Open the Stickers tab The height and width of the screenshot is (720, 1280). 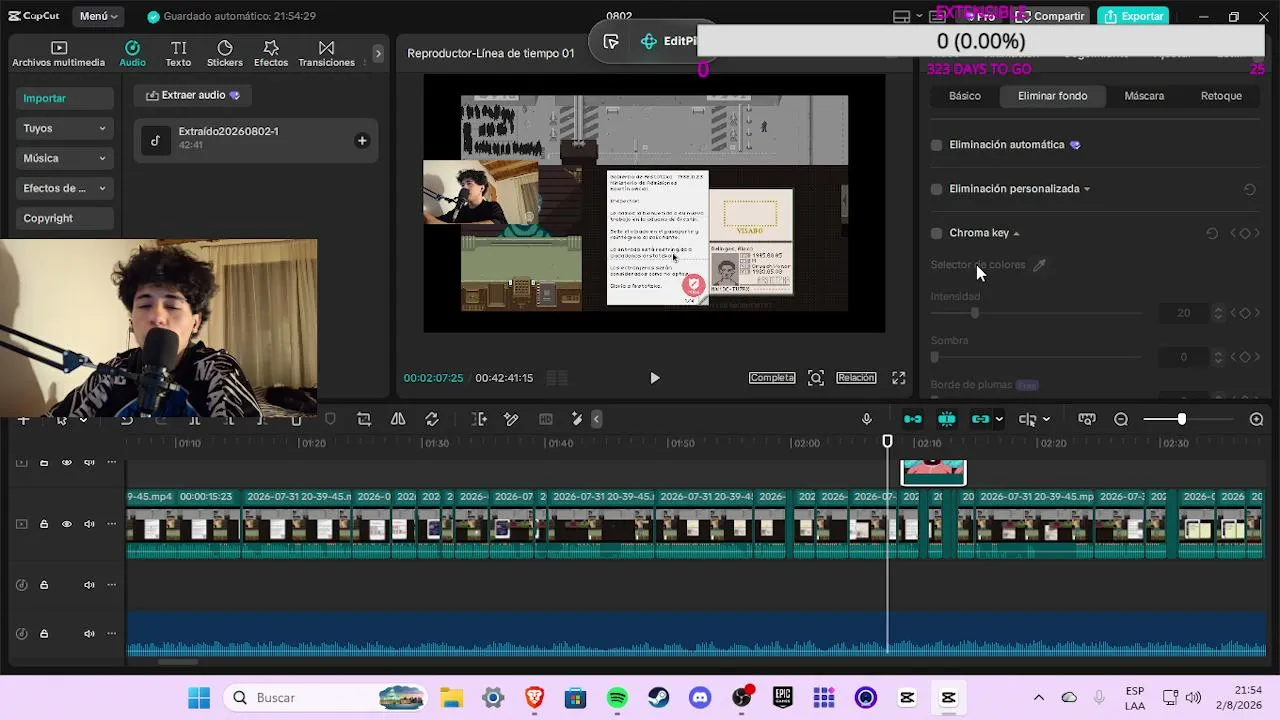click(x=225, y=54)
